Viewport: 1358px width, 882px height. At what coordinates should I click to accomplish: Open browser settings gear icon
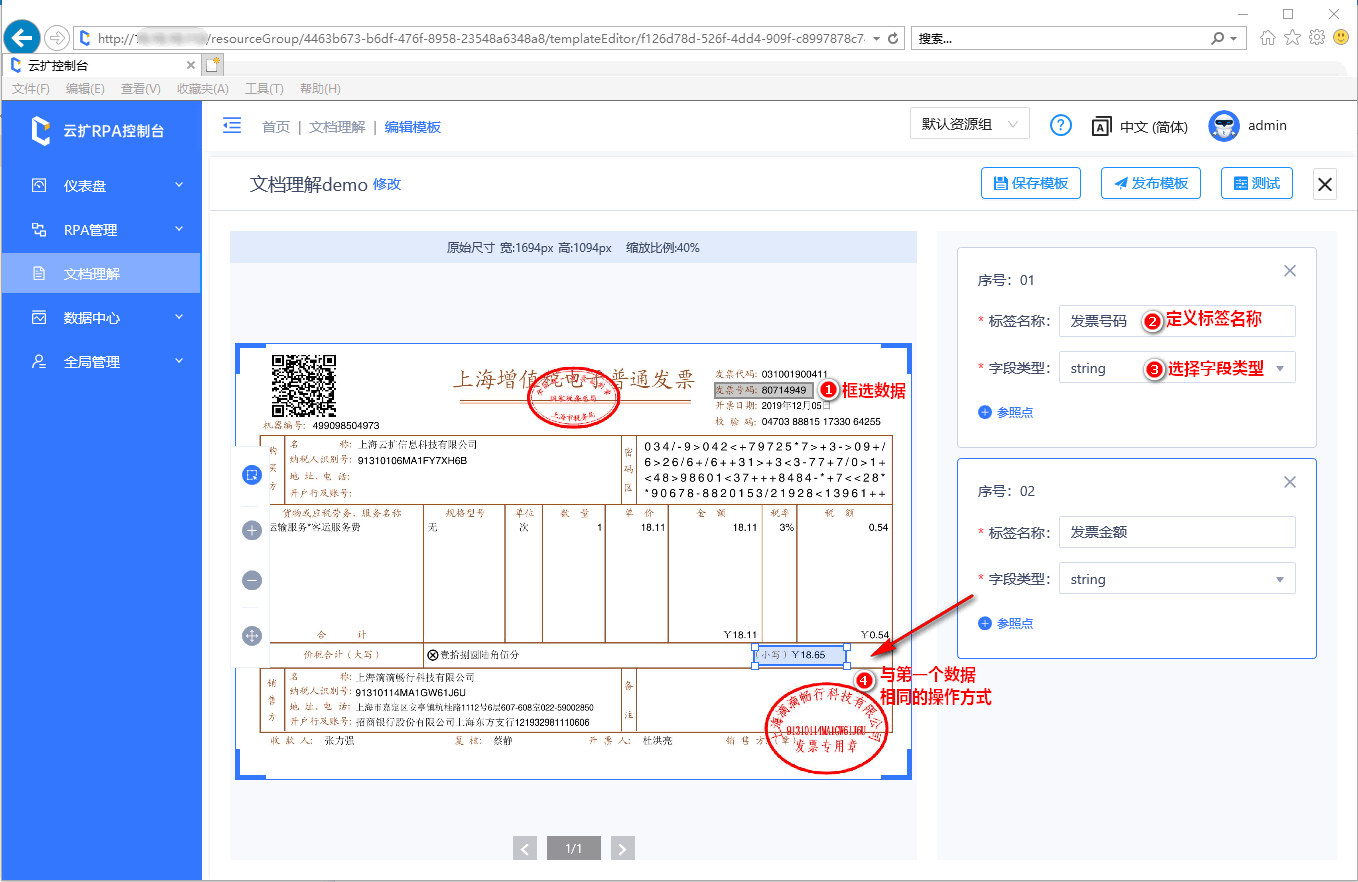pyautogui.click(x=1316, y=38)
